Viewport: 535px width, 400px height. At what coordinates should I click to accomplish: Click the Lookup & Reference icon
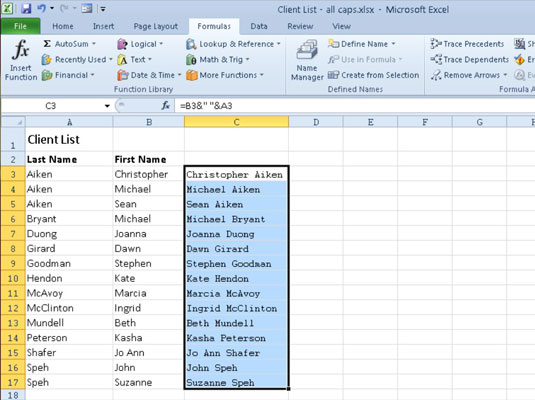click(x=191, y=44)
